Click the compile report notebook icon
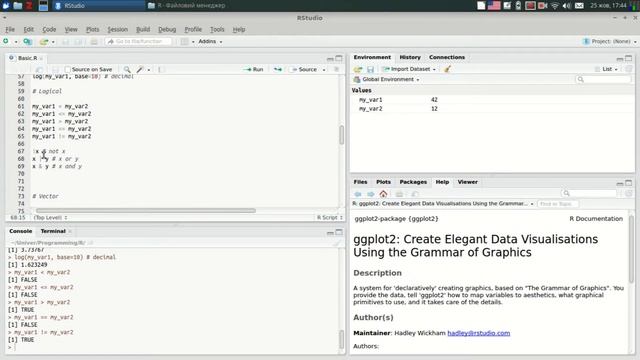This screenshot has height=360, width=640. [161, 69]
